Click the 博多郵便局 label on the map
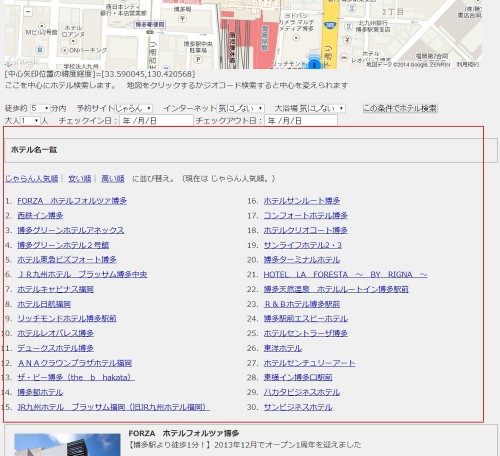This screenshot has width=500, height=456. (150, 24)
